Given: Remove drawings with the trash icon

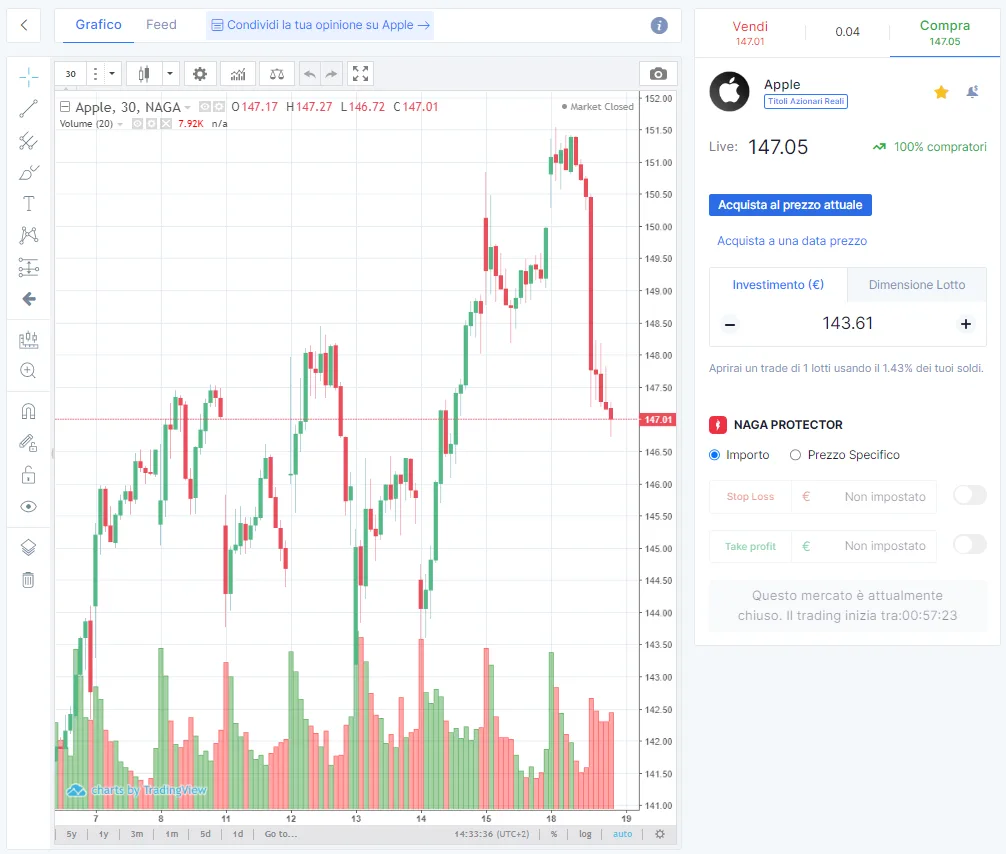Looking at the screenshot, I should 28,580.
